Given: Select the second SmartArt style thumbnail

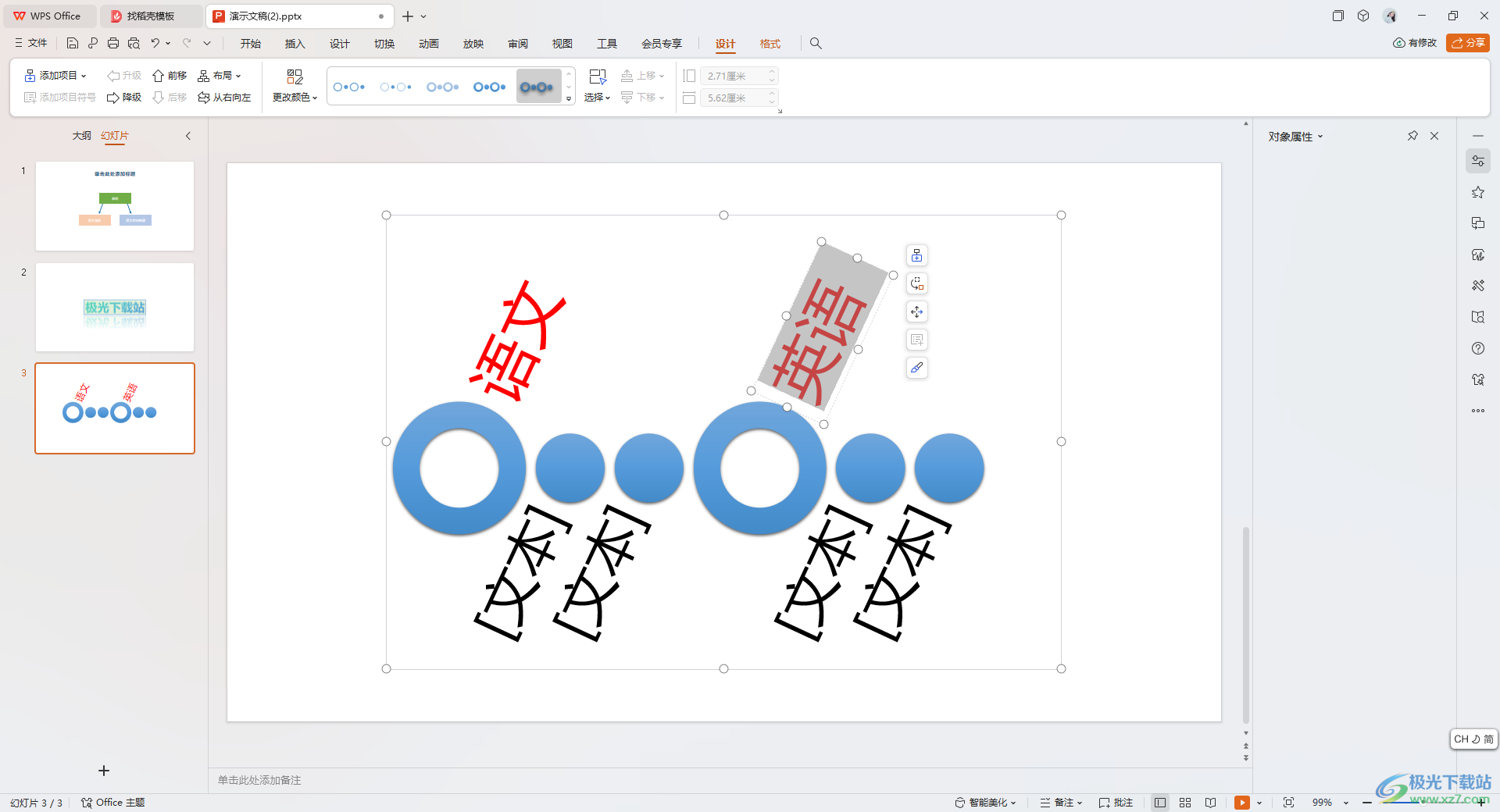Looking at the screenshot, I should pyautogui.click(x=396, y=87).
